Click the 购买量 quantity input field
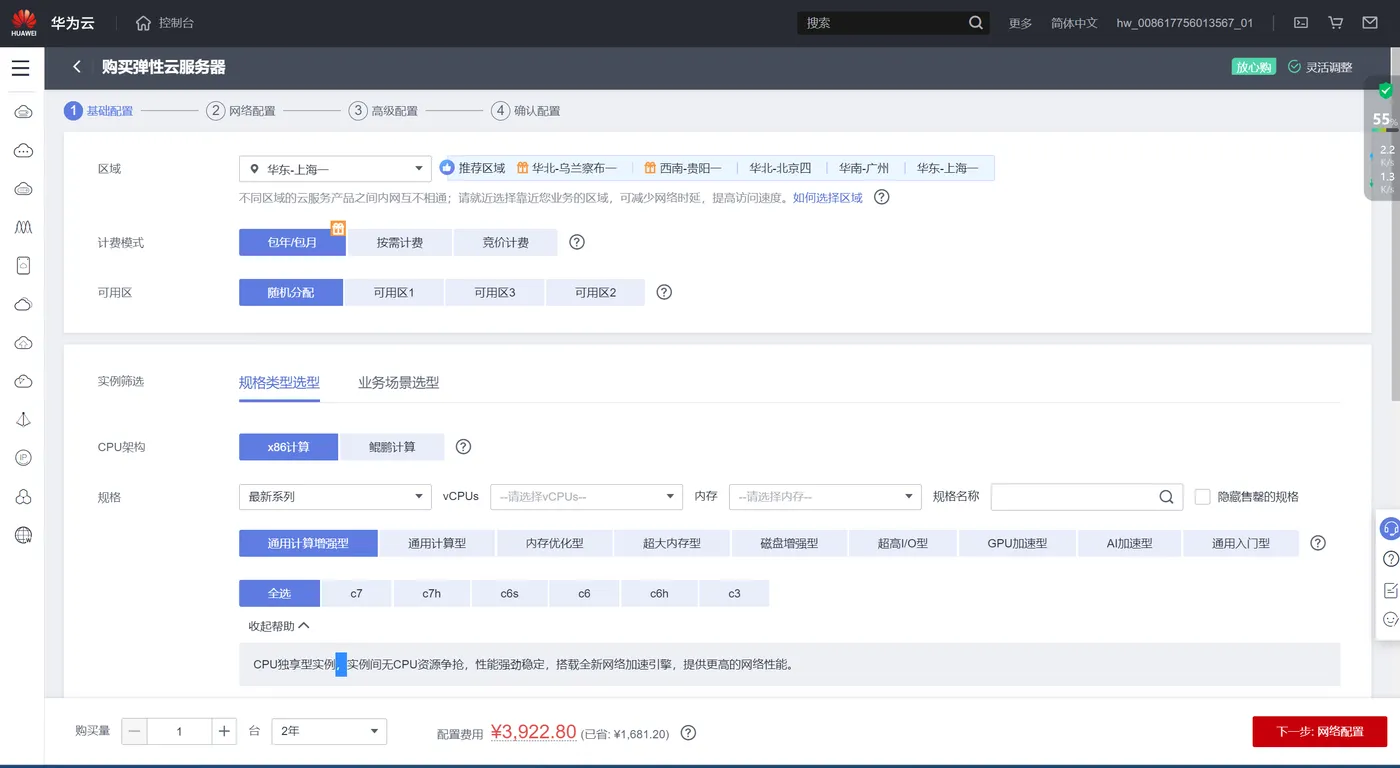Image resolution: width=1400 pixels, height=768 pixels. tap(179, 731)
